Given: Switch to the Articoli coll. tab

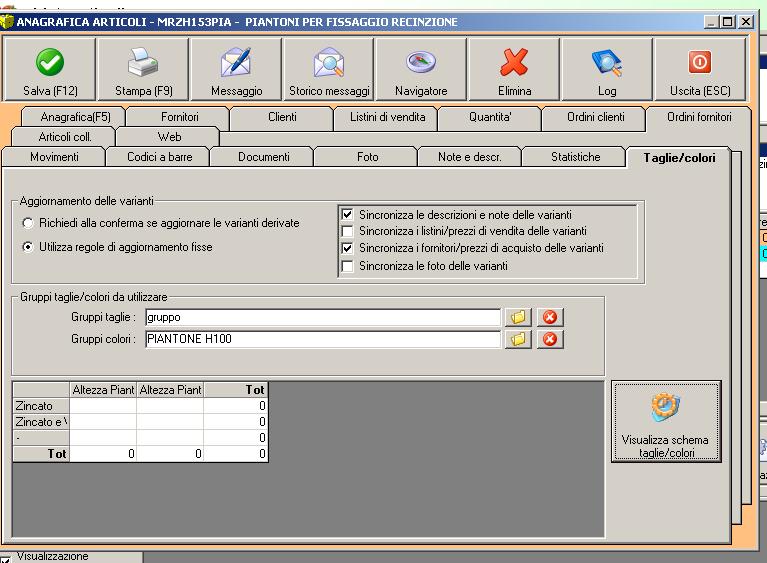Looking at the screenshot, I should [65, 137].
